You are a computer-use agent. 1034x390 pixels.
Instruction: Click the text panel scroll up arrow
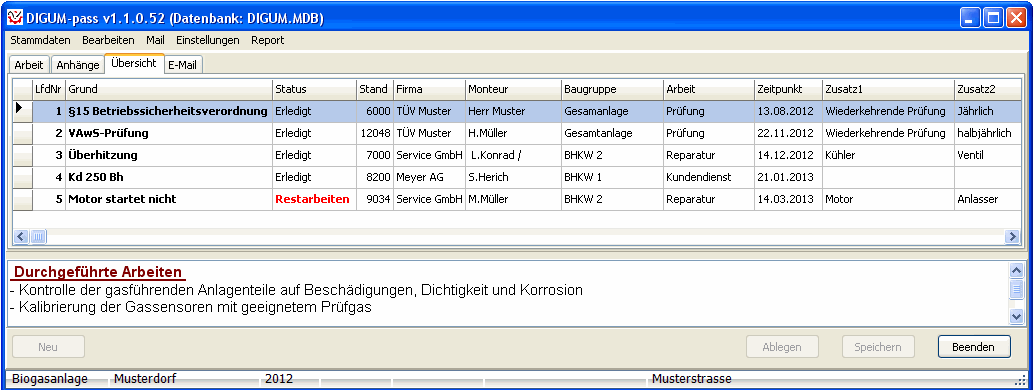pos(1016,270)
